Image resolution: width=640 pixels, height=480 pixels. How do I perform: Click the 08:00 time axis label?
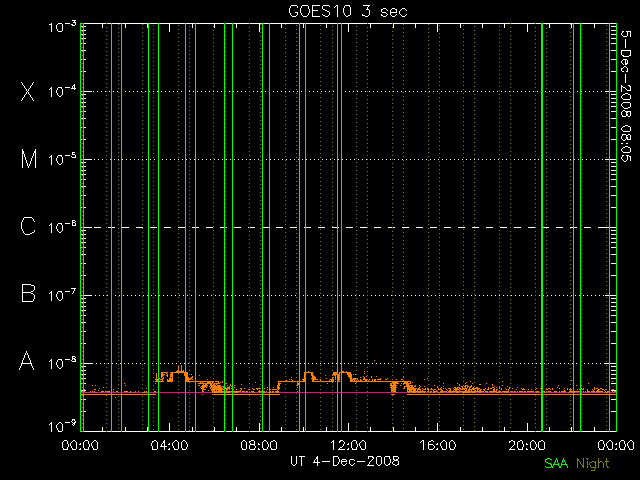(x=259, y=445)
